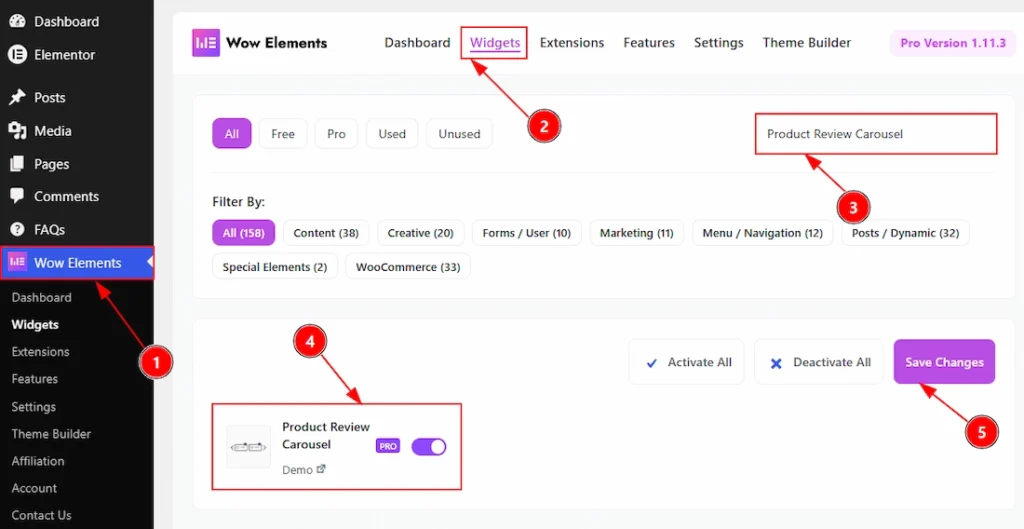Image resolution: width=1024 pixels, height=529 pixels.
Task: Click the Activate All button
Action: click(686, 362)
